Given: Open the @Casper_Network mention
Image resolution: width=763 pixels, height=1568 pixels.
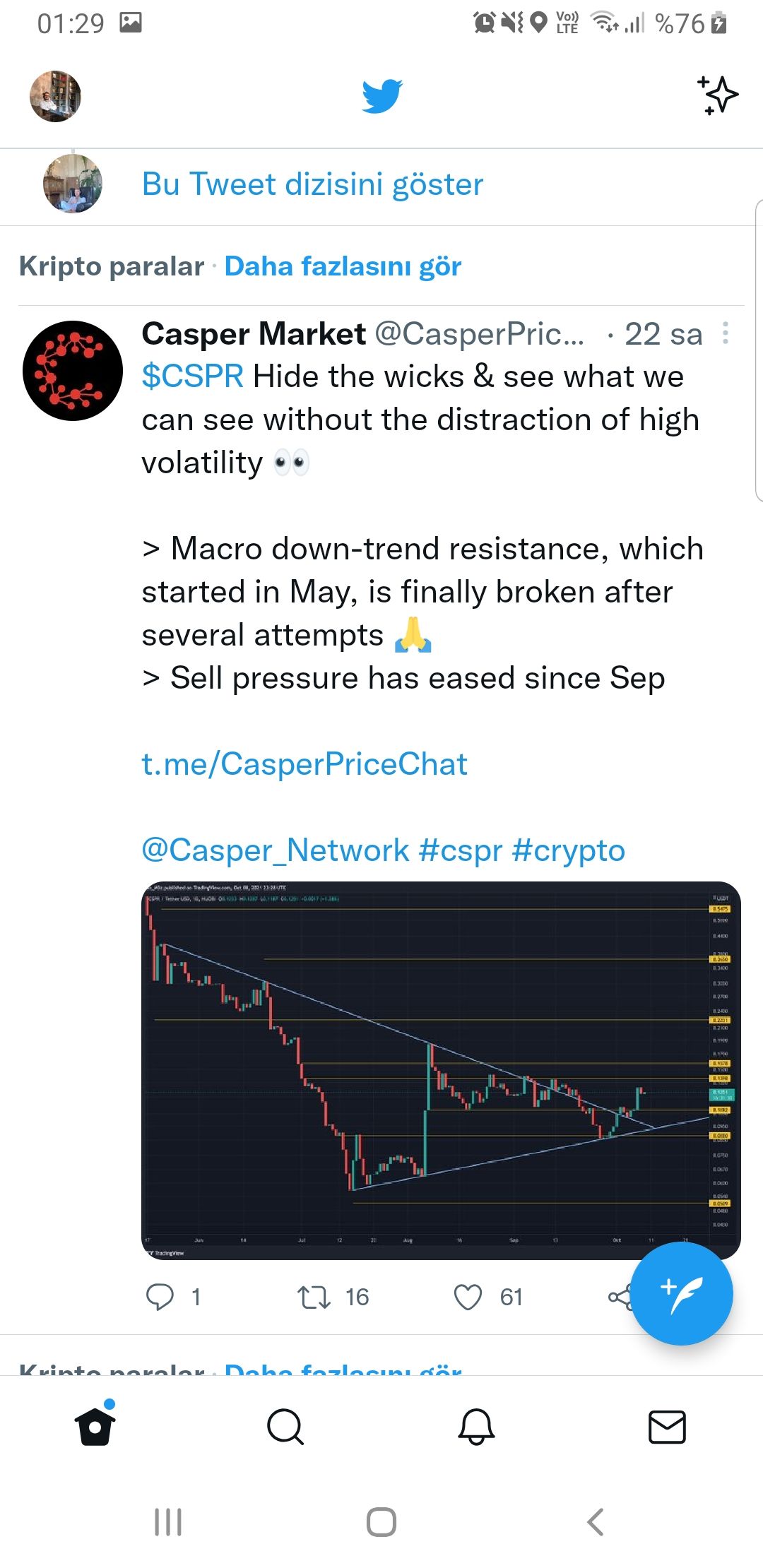Looking at the screenshot, I should point(276,850).
